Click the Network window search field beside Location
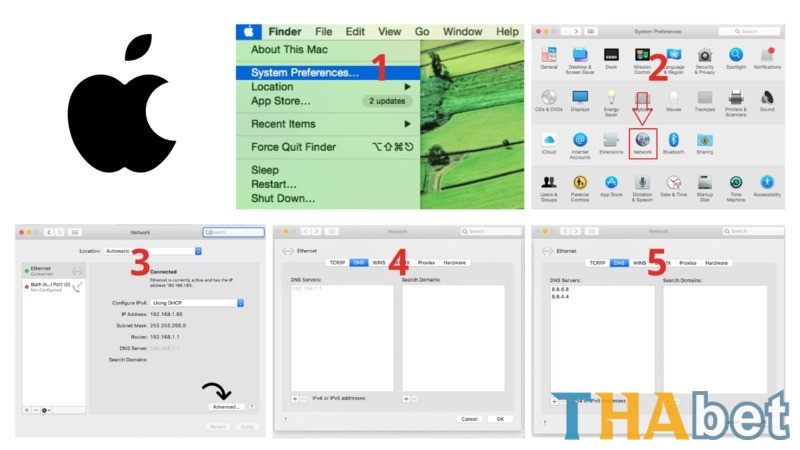This screenshot has height=450, width=800. pyautogui.click(x=234, y=232)
